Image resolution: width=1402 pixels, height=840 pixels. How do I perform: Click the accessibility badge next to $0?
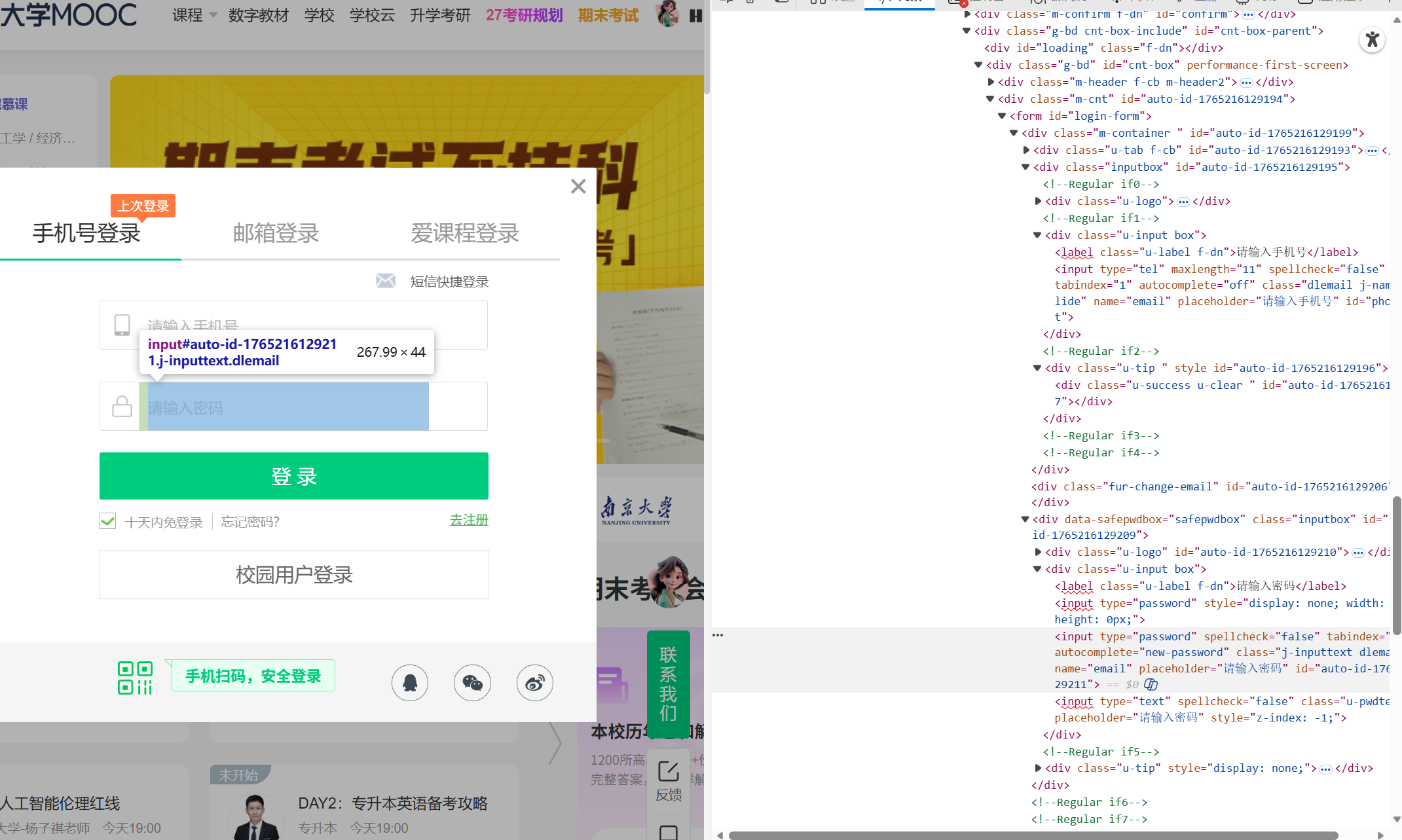point(1151,684)
